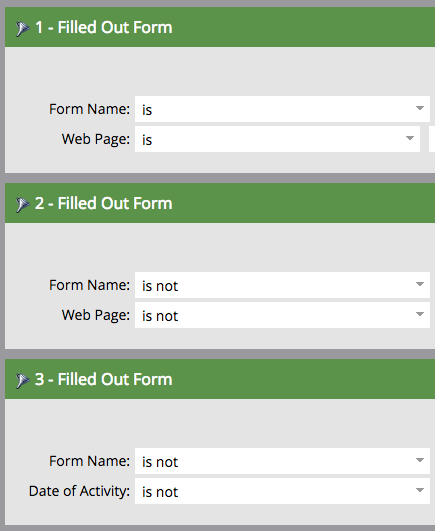Open Form Name operator dropdown in filter 1
This screenshot has width=435, height=531.
[x=282, y=109]
